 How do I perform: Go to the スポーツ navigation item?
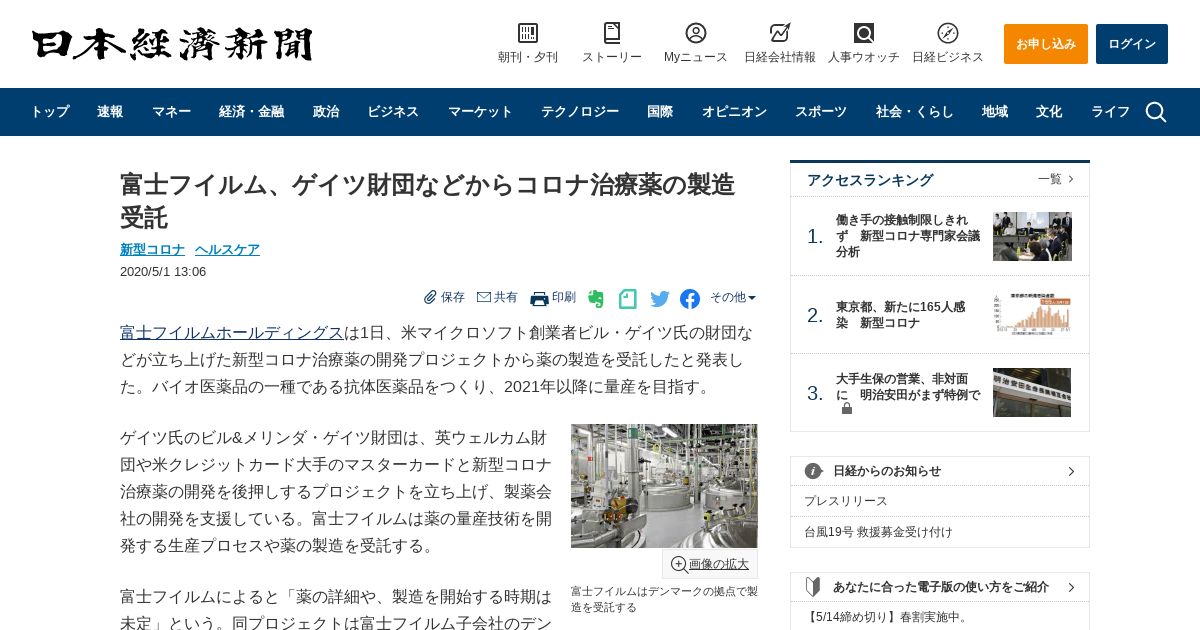[x=821, y=112]
